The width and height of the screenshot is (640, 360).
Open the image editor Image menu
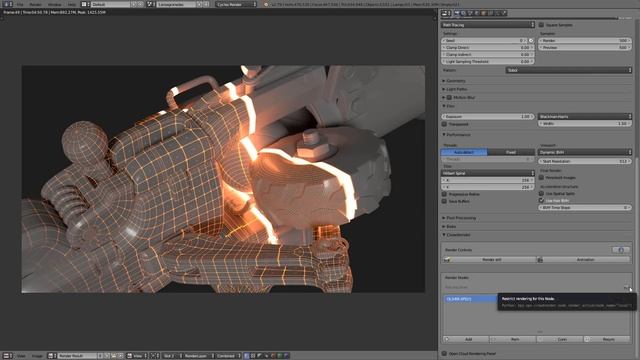pyautogui.click(x=37, y=356)
